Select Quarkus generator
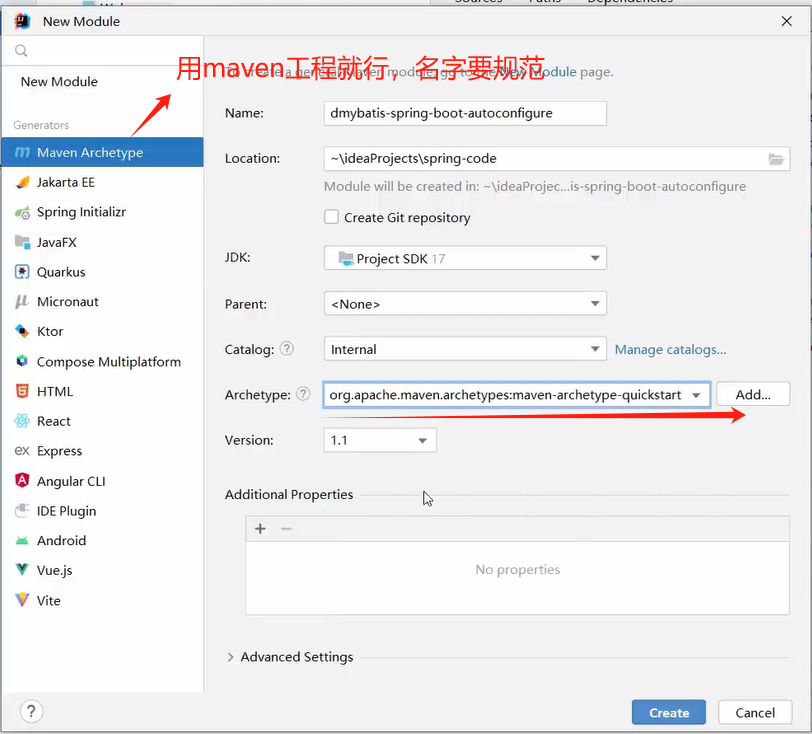Image resolution: width=812 pixels, height=734 pixels. point(102,272)
